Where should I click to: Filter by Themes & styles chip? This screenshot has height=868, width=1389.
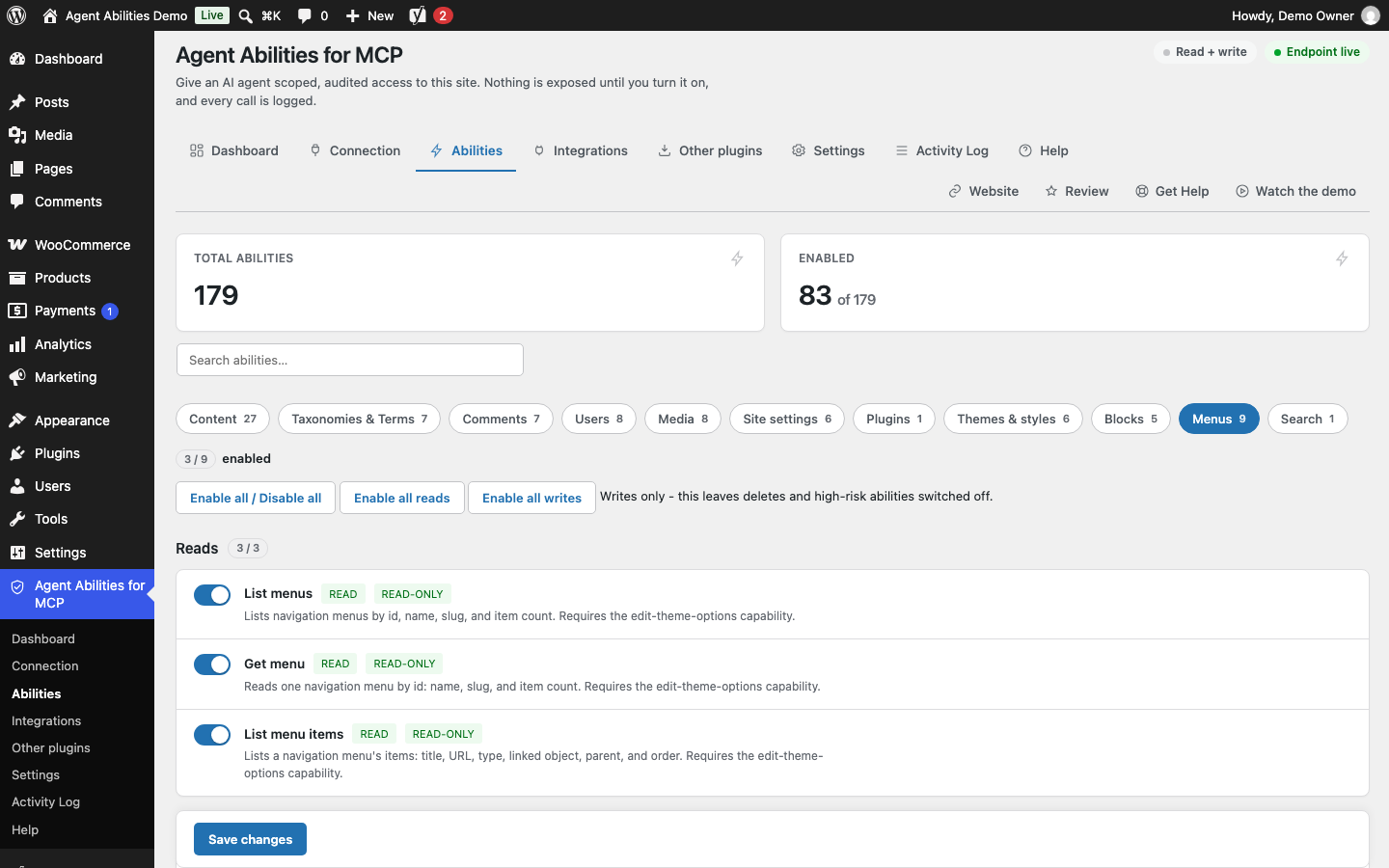tap(1014, 419)
